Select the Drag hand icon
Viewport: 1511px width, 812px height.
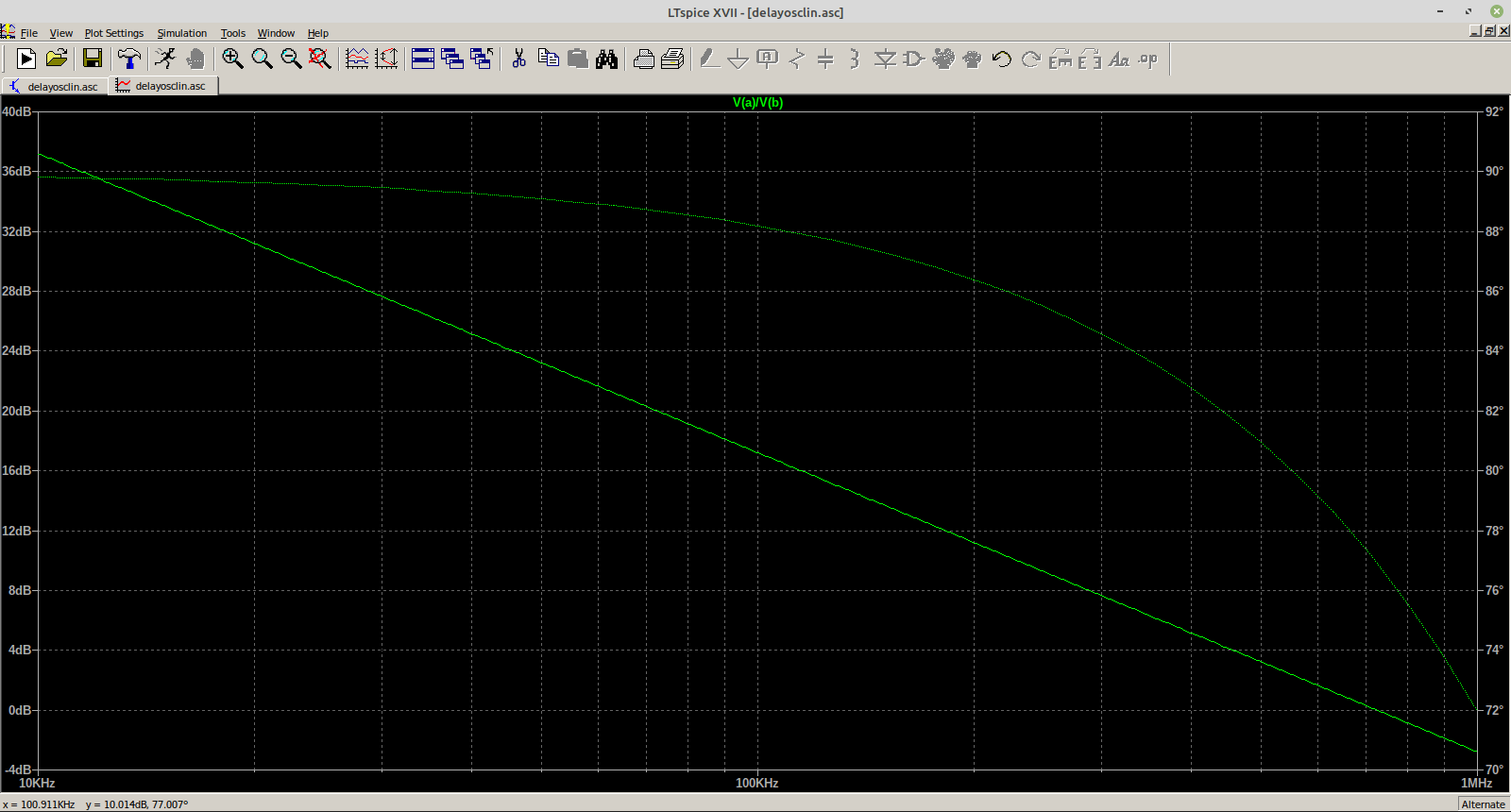click(x=973, y=59)
